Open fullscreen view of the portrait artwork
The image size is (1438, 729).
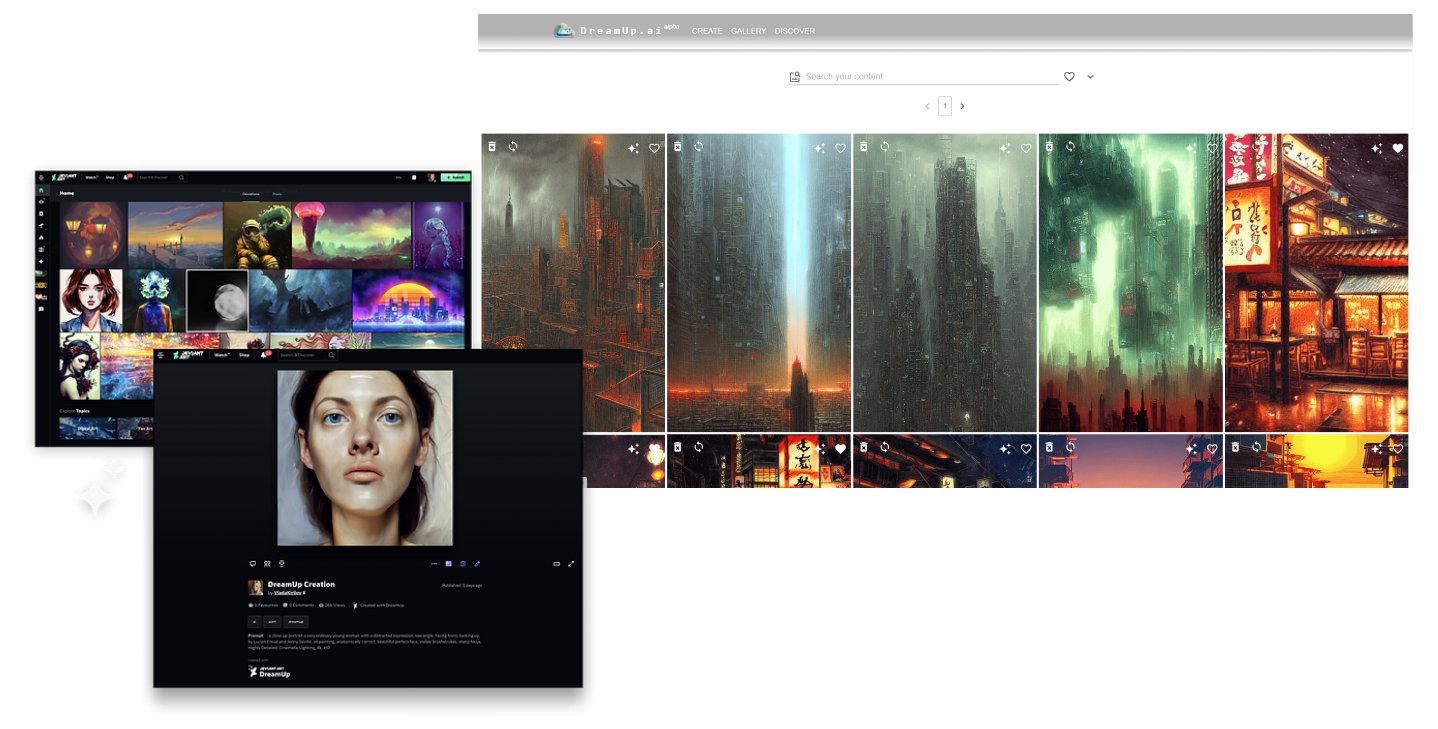[x=571, y=564]
